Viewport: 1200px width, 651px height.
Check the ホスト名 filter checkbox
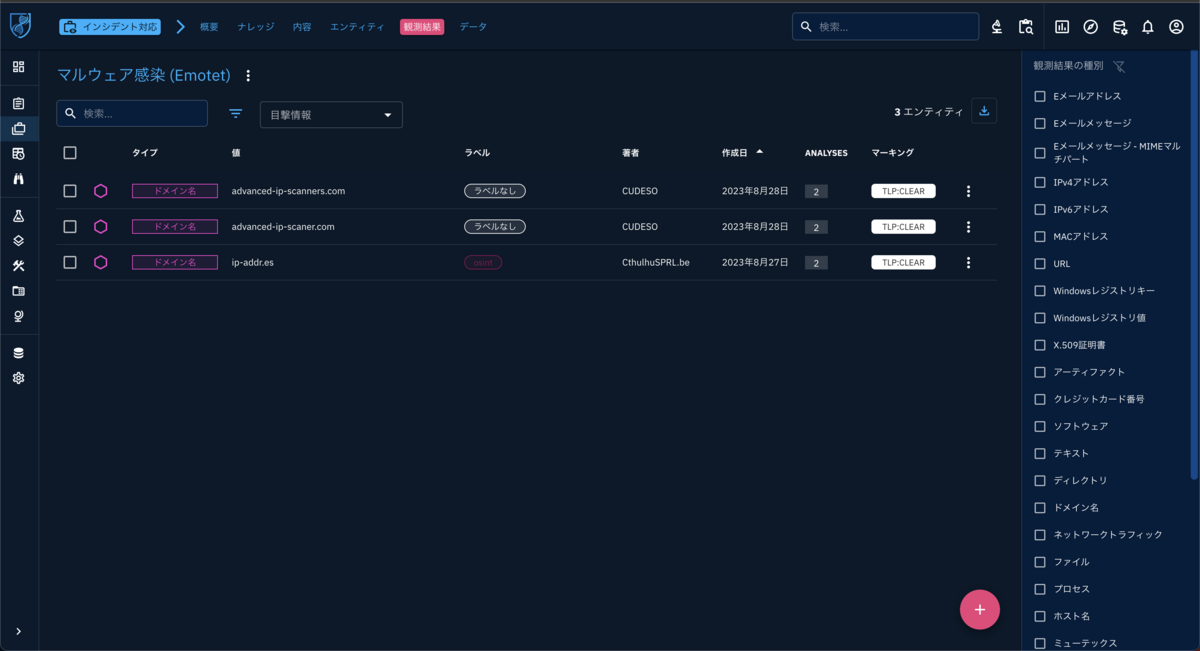coord(1040,616)
